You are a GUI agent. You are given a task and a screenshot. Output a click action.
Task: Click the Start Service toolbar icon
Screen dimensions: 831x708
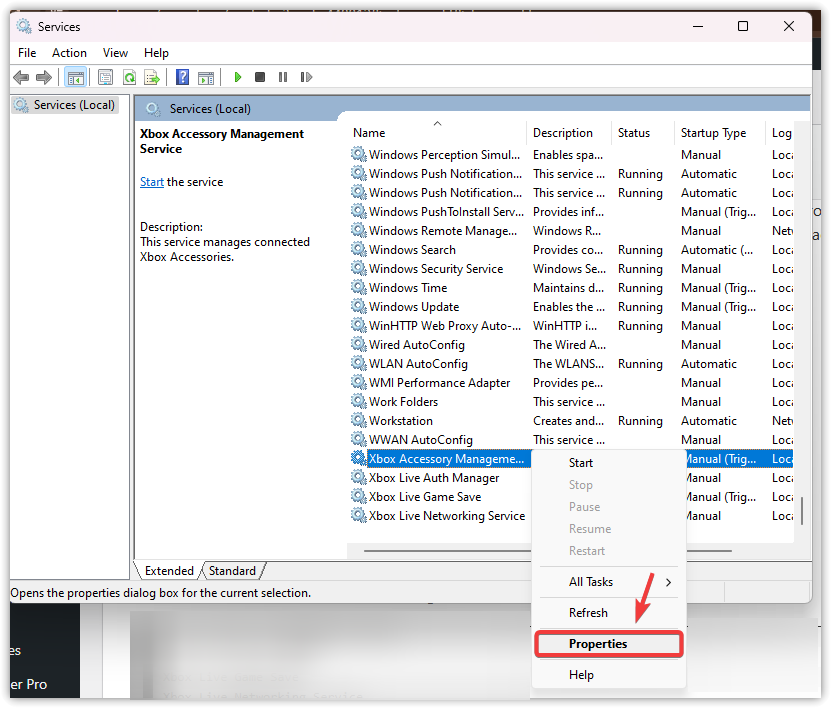pyautogui.click(x=237, y=77)
